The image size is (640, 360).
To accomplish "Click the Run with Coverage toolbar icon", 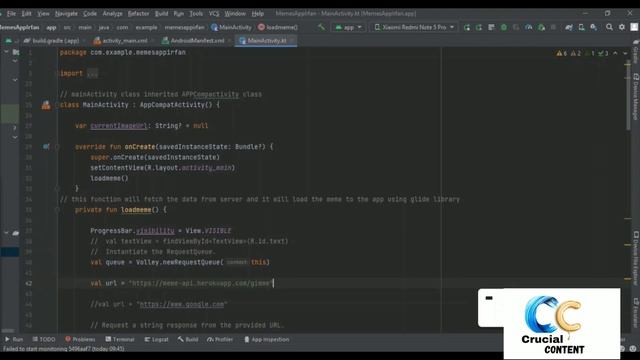I will pos(516,27).
